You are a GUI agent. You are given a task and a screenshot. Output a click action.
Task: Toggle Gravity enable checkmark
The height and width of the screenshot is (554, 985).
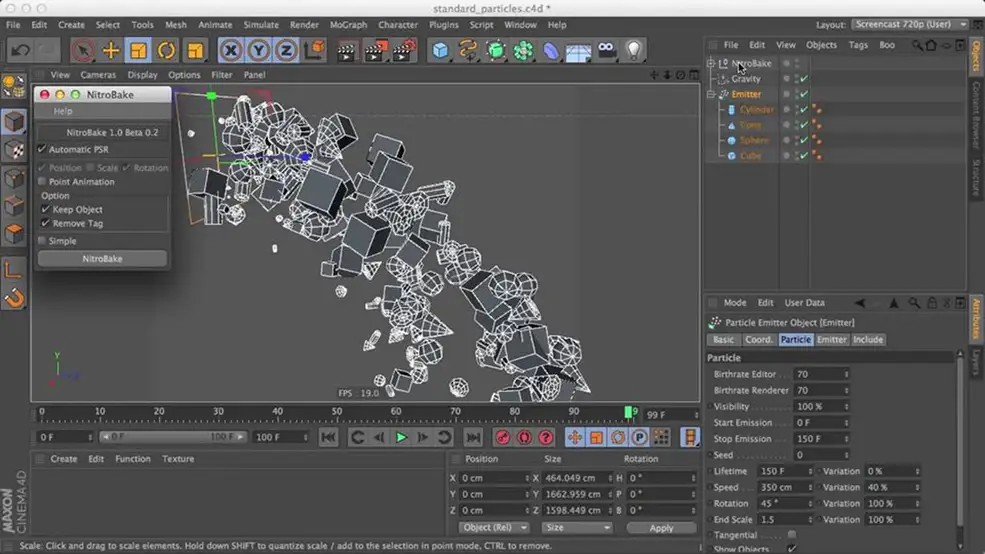point(803,79)
